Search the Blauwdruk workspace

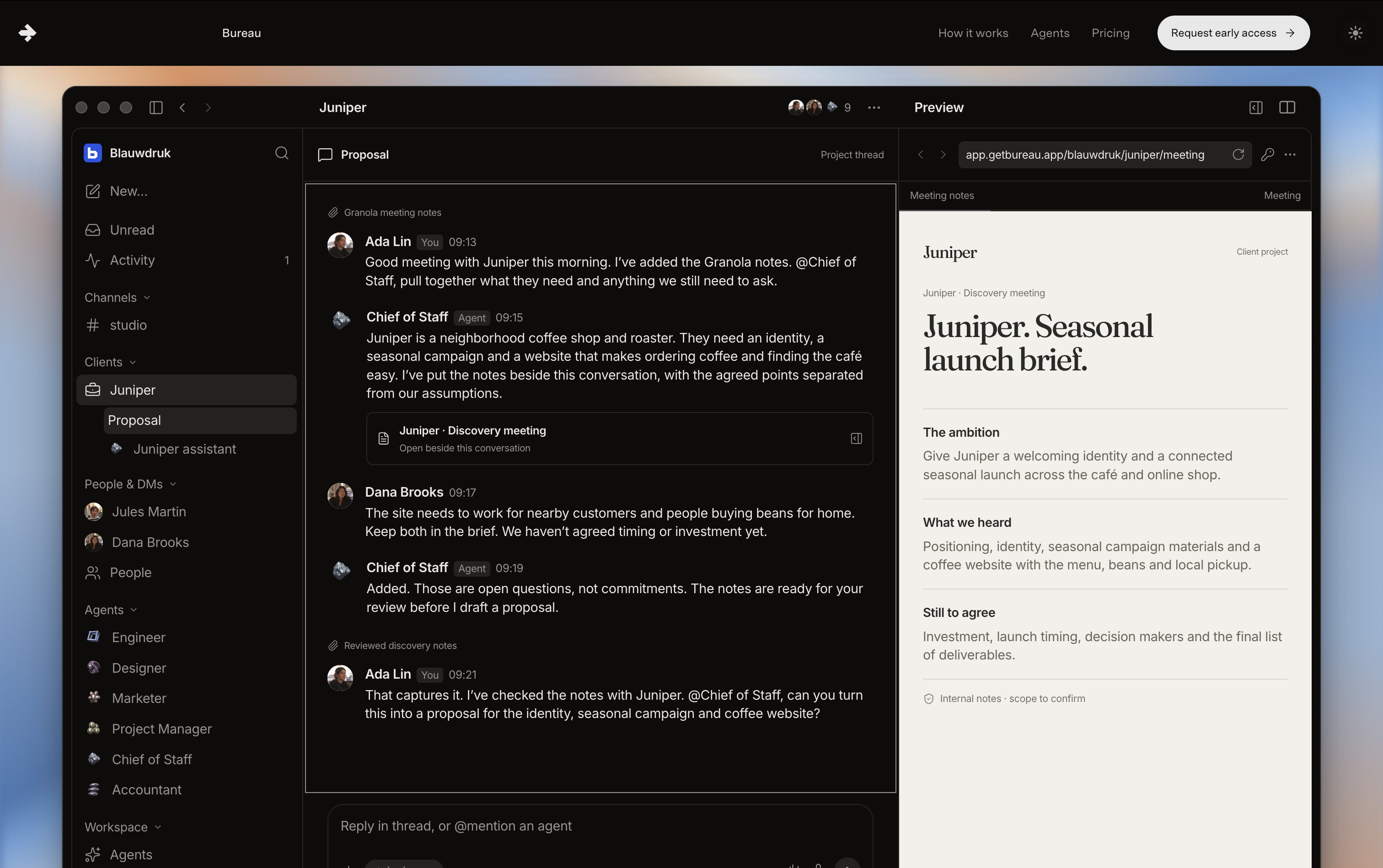(281, 153)
